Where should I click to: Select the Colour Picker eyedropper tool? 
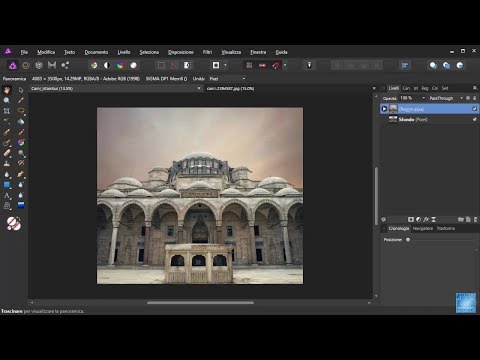21,100
